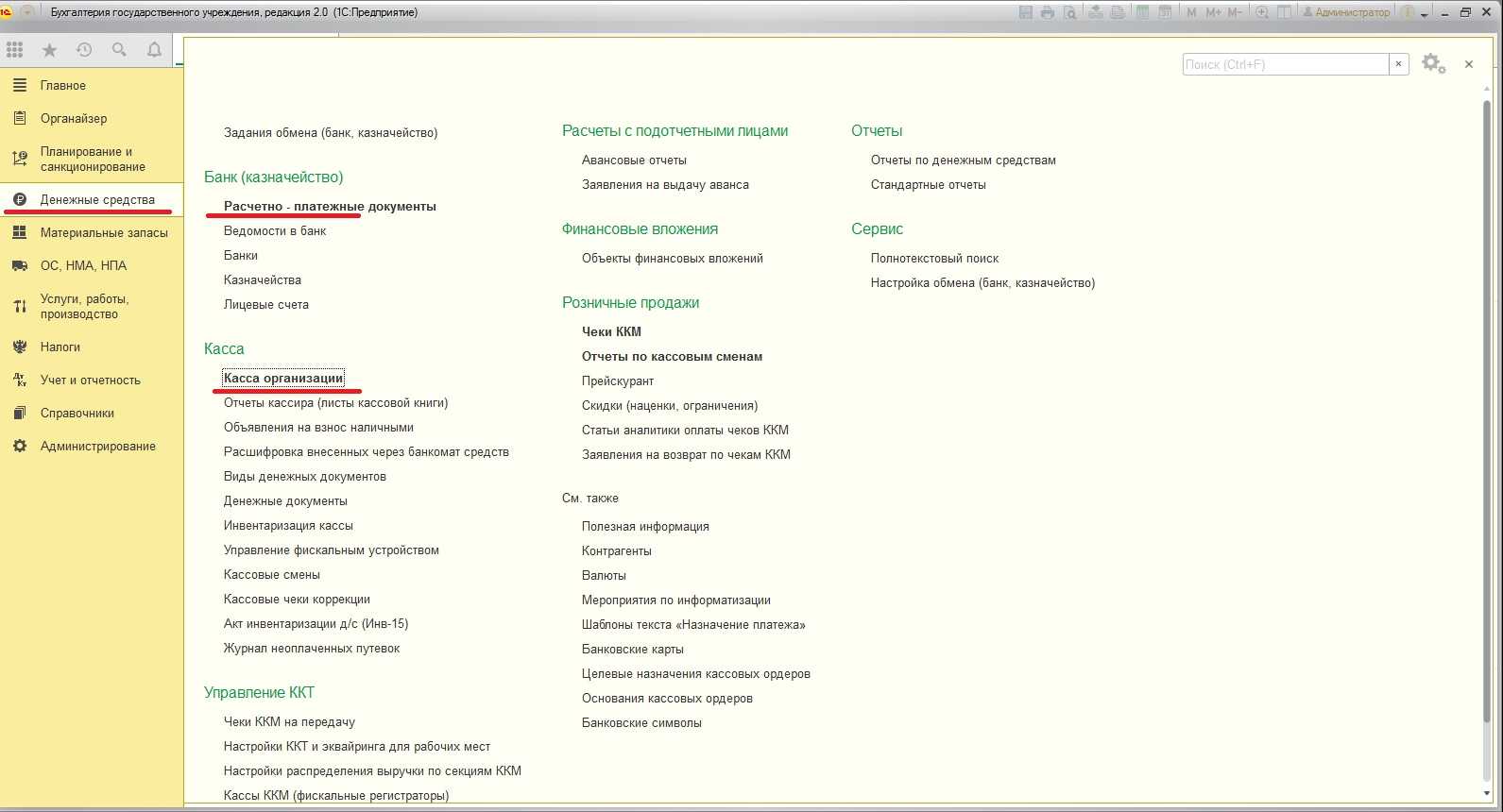This screenshot has height=812, width=1503.
Task: Open the calendar icon in title bar
Action: coord(1165,12)
